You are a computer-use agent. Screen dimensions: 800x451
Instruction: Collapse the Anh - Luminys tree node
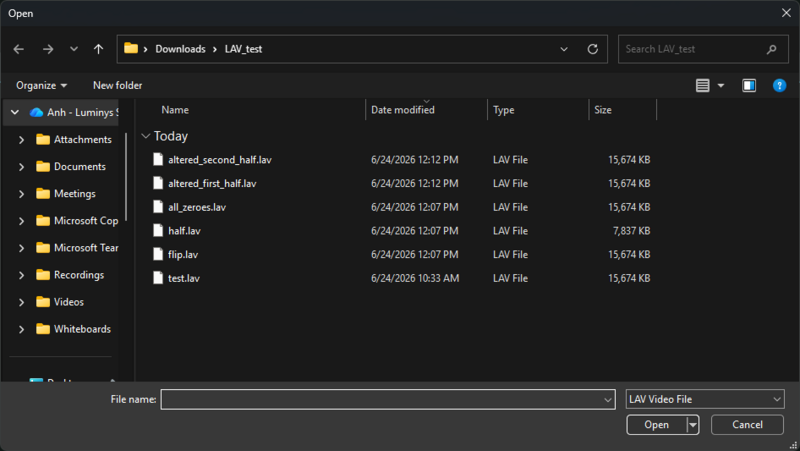[15, 112]
